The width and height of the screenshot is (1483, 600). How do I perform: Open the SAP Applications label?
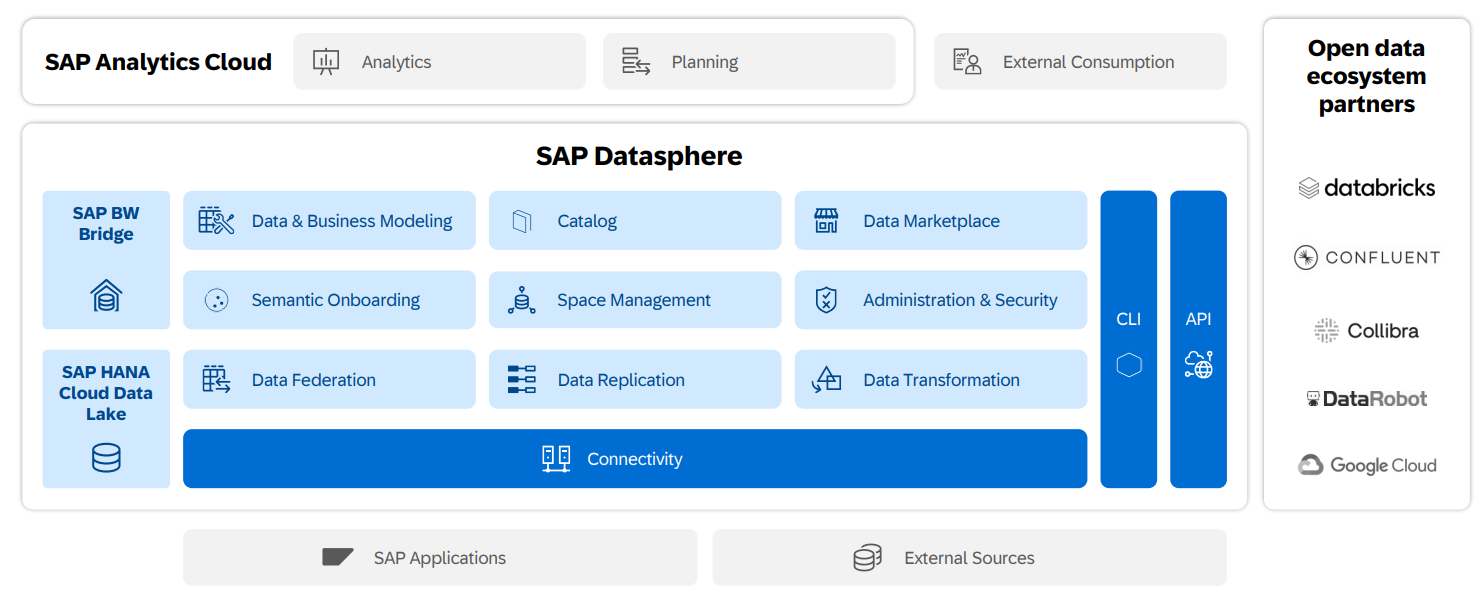tap(440, 558)
